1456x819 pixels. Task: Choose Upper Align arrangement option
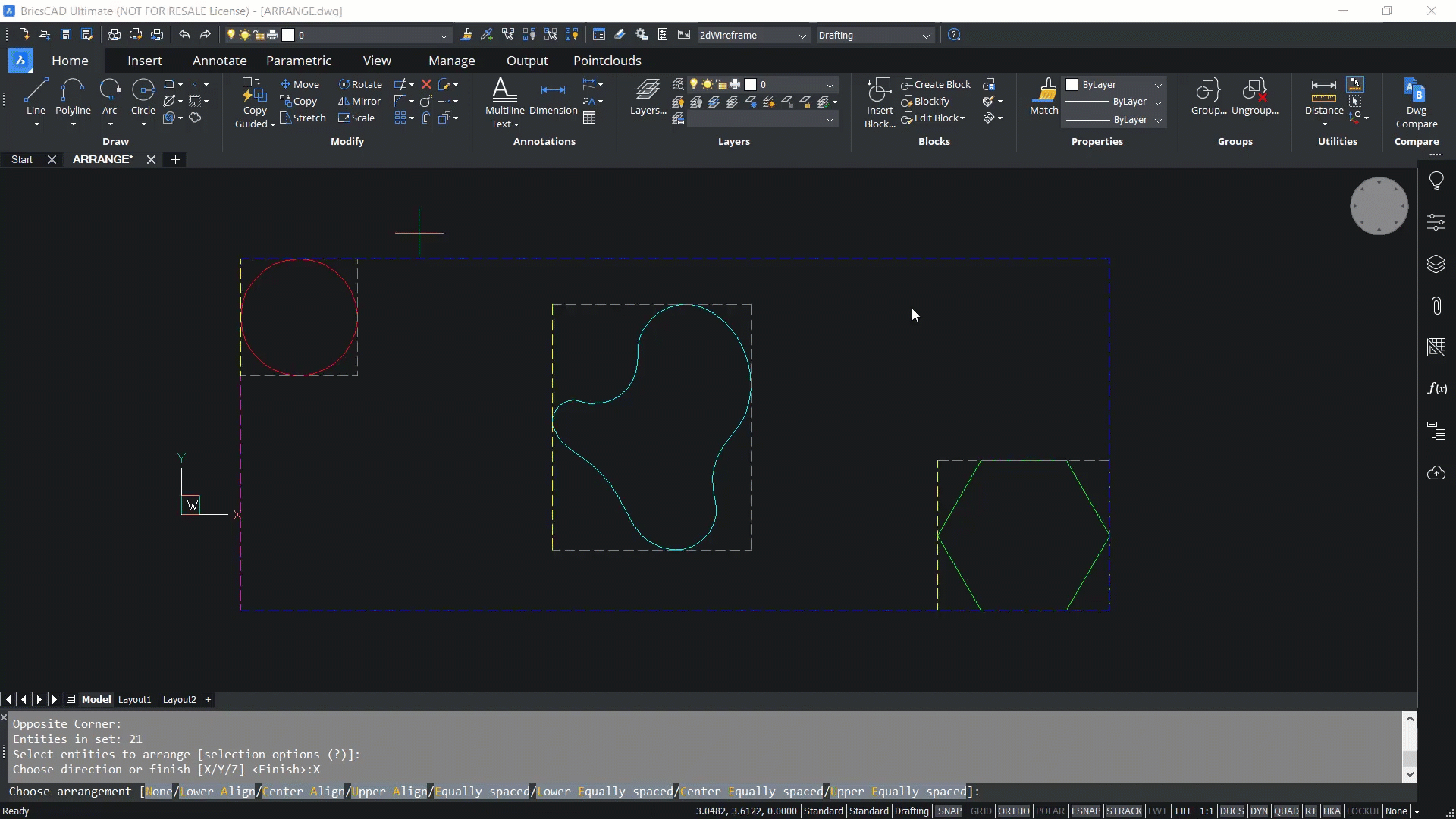tap(389, 792)
